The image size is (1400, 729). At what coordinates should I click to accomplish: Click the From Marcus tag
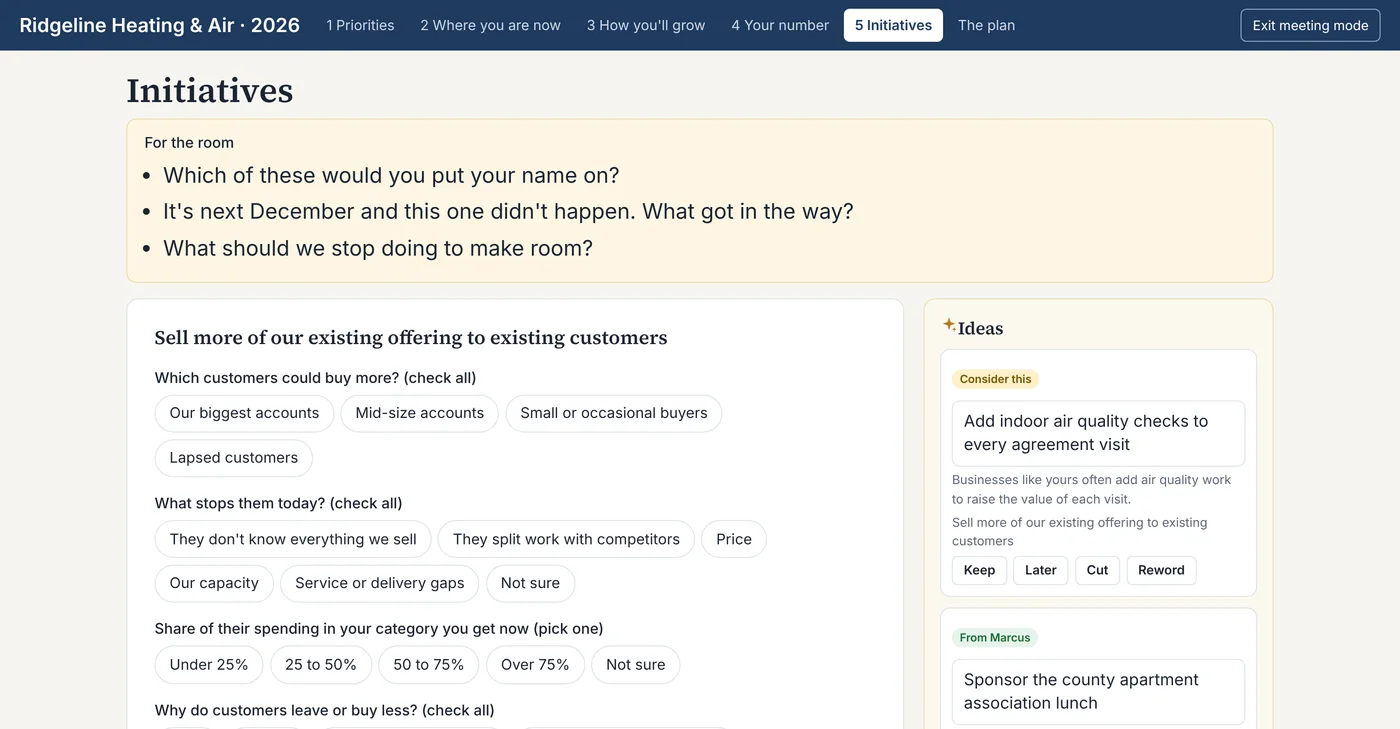click(x=994, y=638)
